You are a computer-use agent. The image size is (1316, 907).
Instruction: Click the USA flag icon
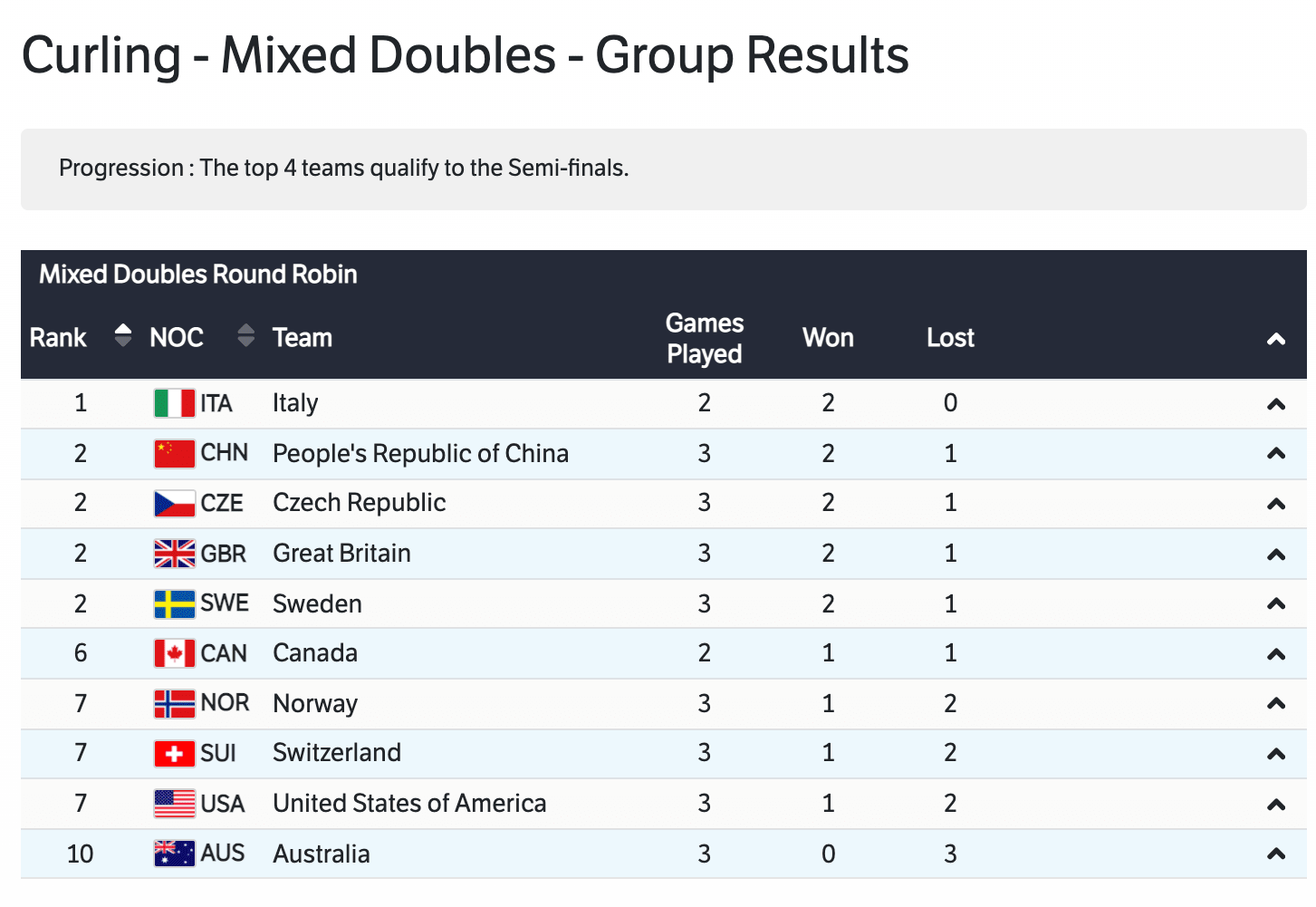(x=174, y=804)
